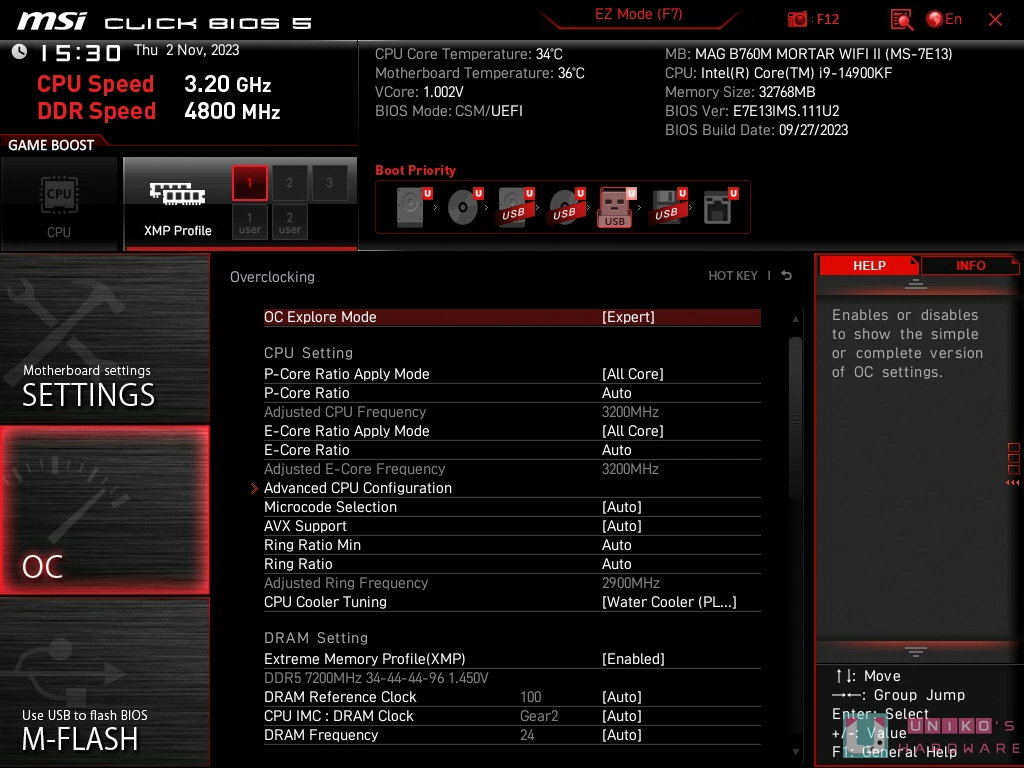
Task: Switch to the HELP tab
Action: point(869,266)
